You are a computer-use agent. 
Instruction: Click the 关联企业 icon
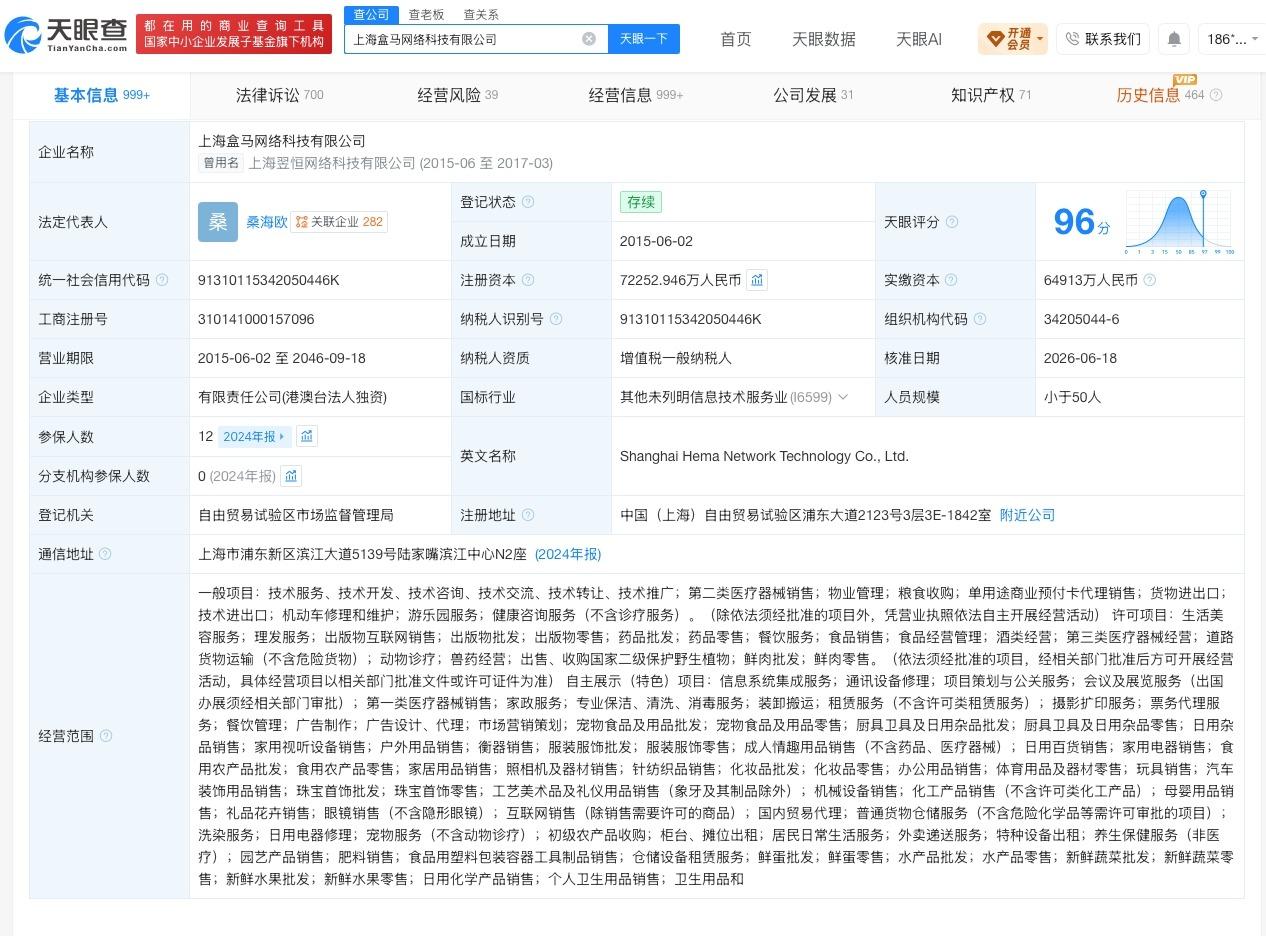click(302, 222)
